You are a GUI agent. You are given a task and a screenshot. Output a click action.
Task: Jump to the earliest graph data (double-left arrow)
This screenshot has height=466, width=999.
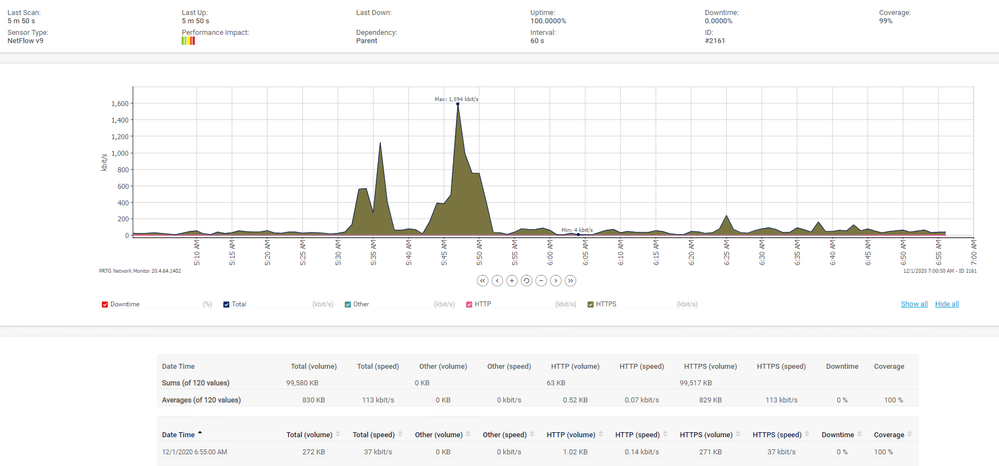[482, 281]
